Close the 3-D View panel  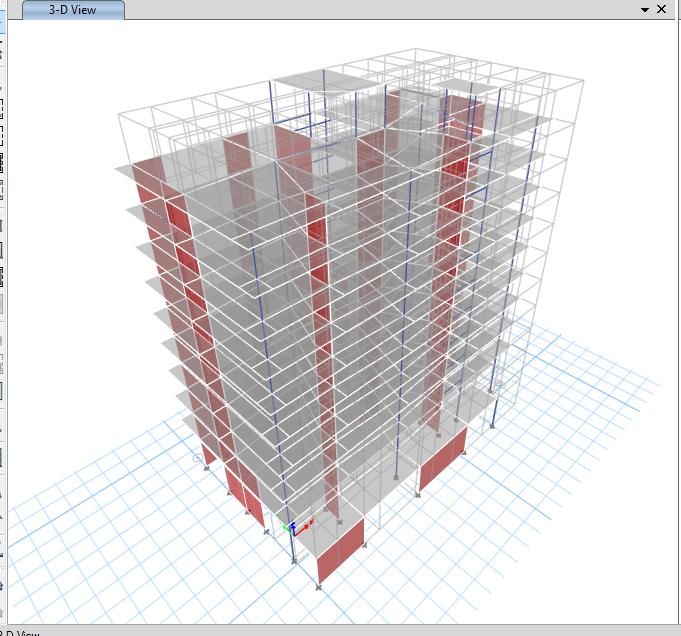coord(662,9)
